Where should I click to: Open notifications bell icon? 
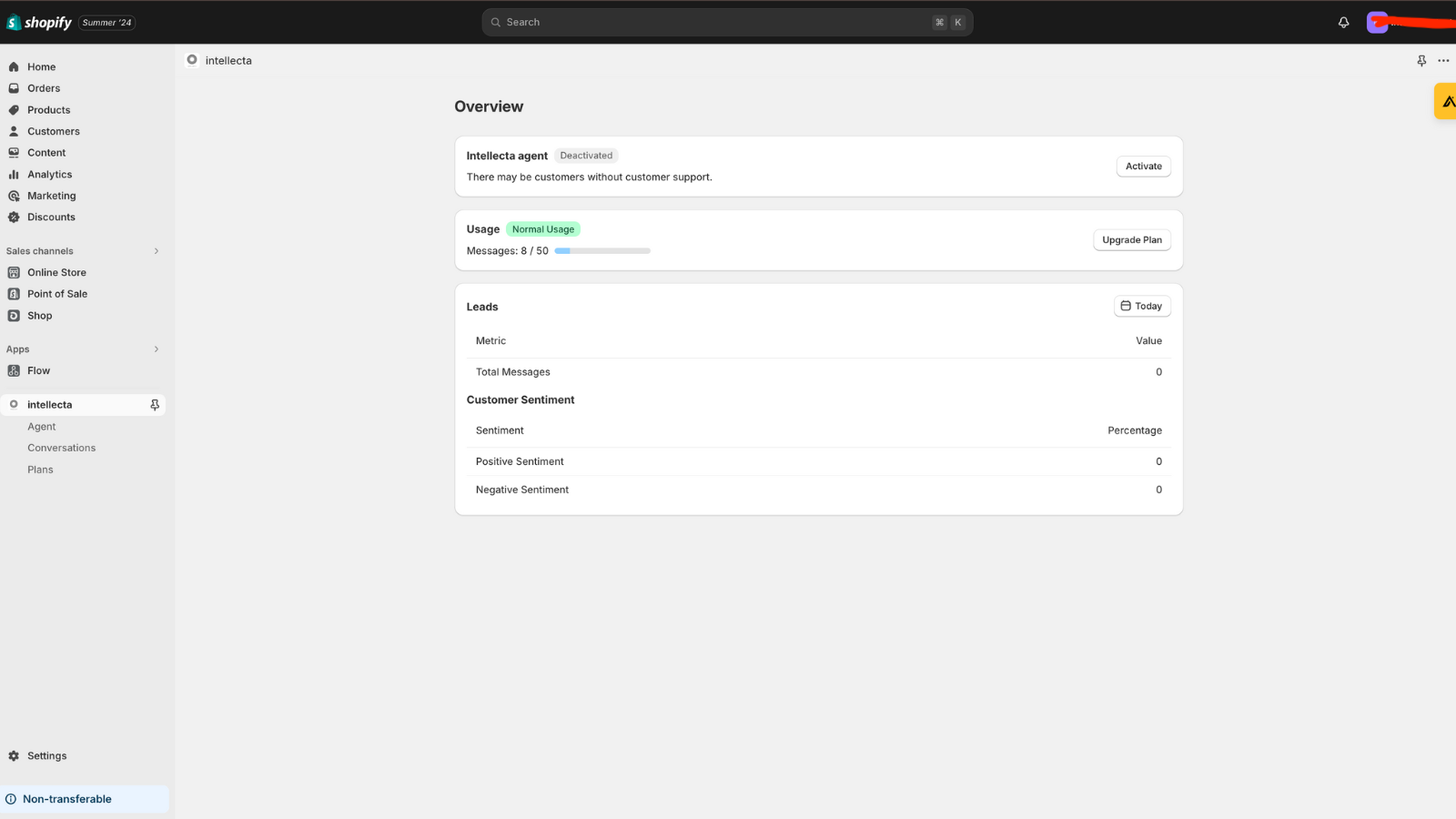coord(1343,23)
